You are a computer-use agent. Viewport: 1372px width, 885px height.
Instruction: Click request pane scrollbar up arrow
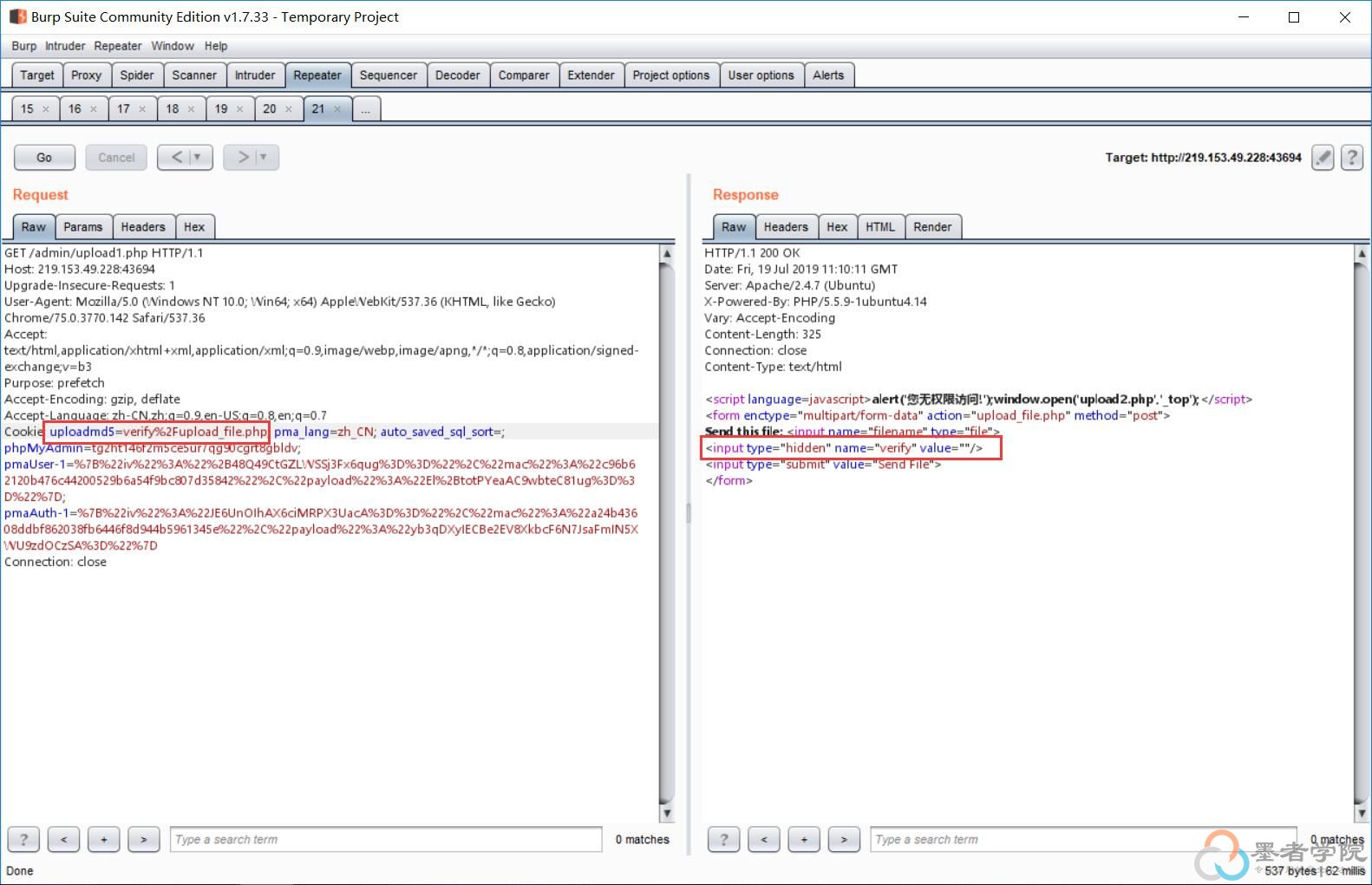click(667, 253)
